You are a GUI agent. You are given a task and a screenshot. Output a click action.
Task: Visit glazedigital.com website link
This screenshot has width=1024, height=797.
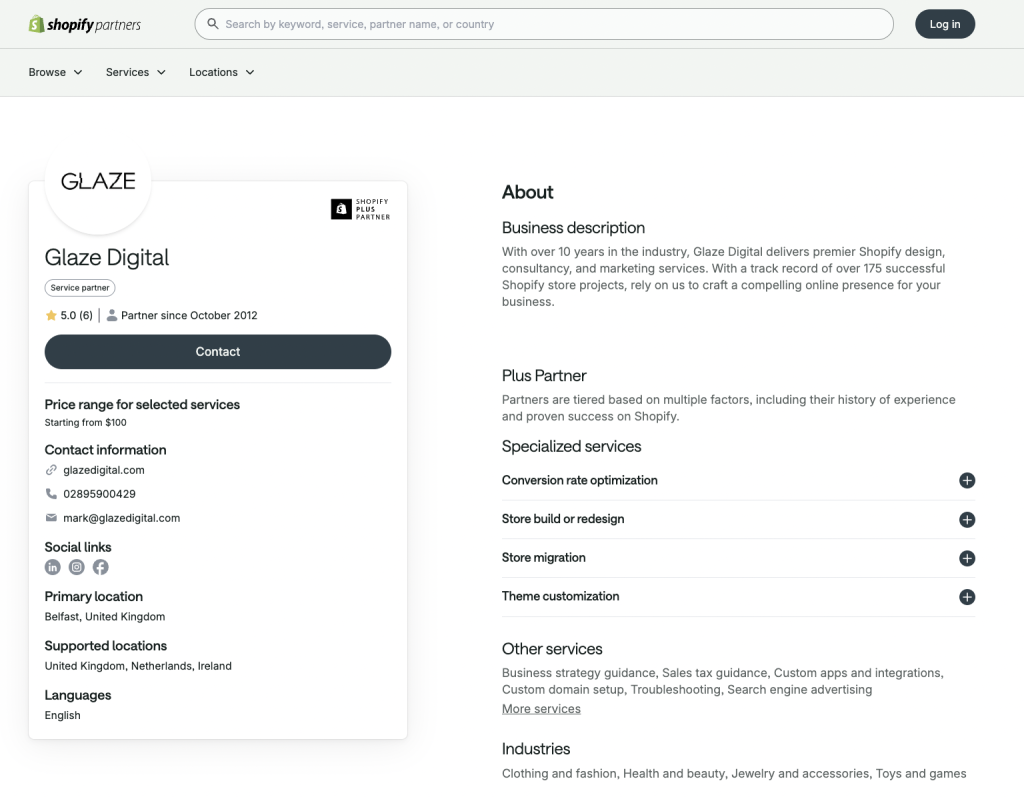pos(104,470)
